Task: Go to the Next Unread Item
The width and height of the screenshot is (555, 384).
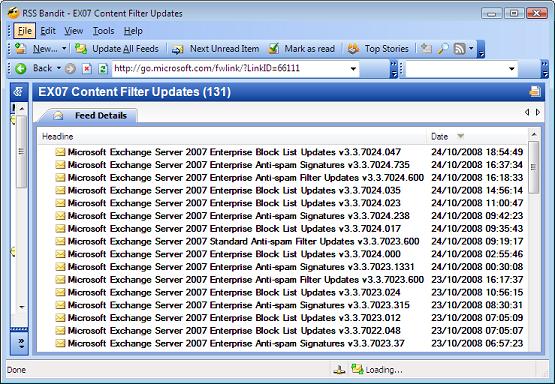Action: coord(224,48)
